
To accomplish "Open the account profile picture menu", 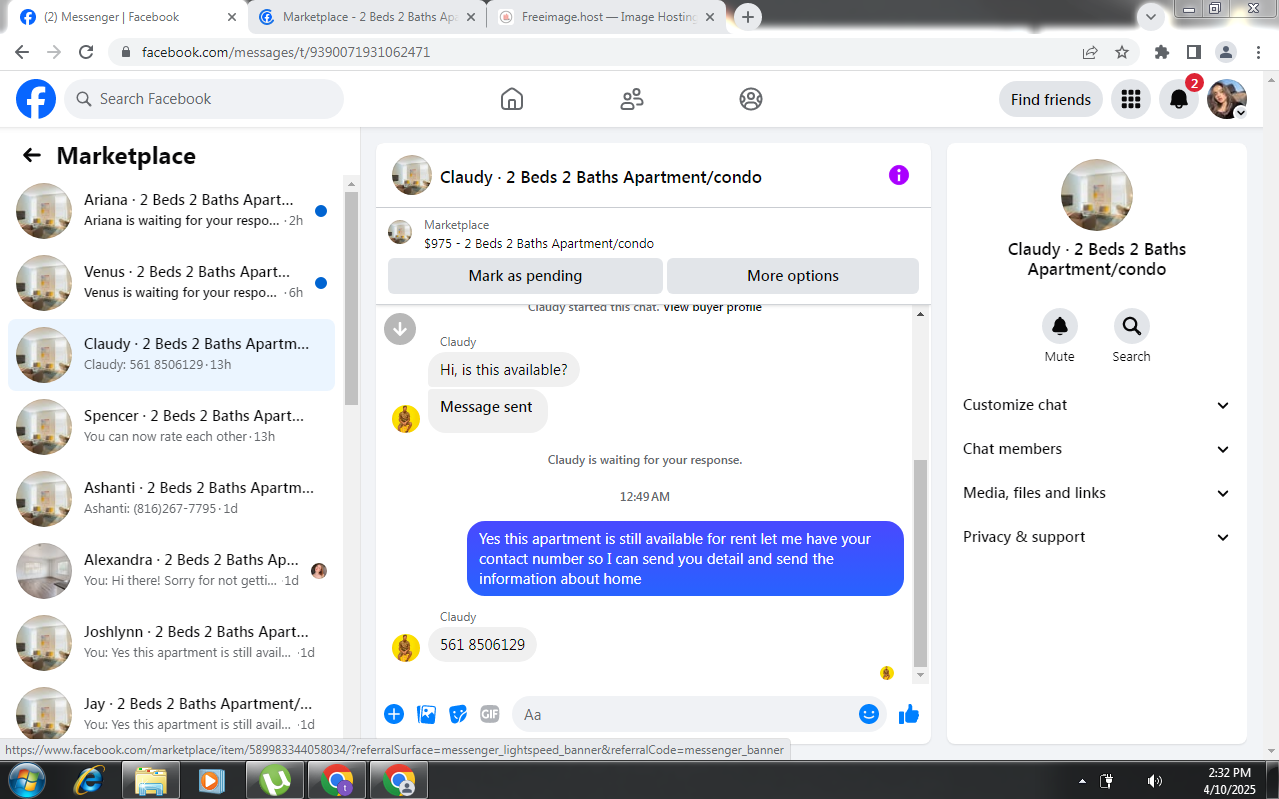I will pyautogui.click(x=1227, y=99).
